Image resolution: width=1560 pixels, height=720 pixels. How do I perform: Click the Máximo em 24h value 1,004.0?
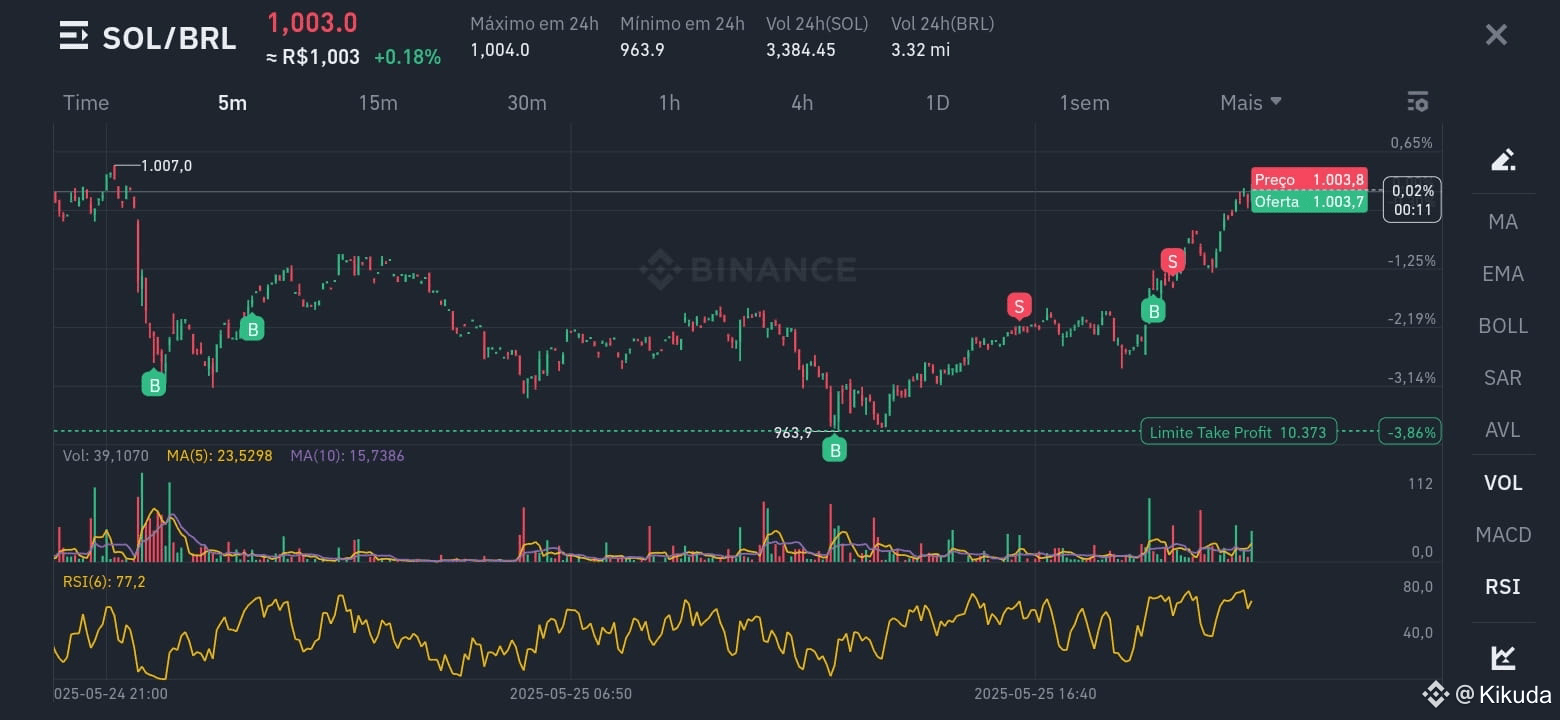(x=500, y=50)
